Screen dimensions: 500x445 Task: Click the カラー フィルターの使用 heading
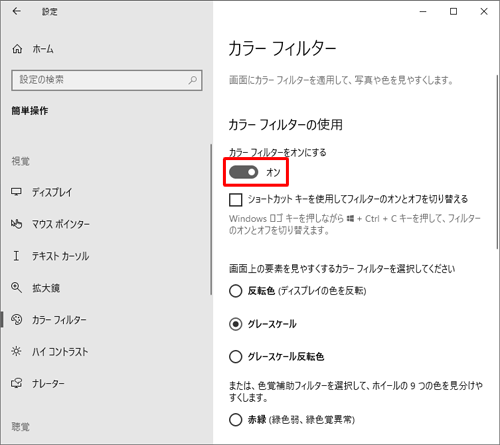tap(286, 125)
